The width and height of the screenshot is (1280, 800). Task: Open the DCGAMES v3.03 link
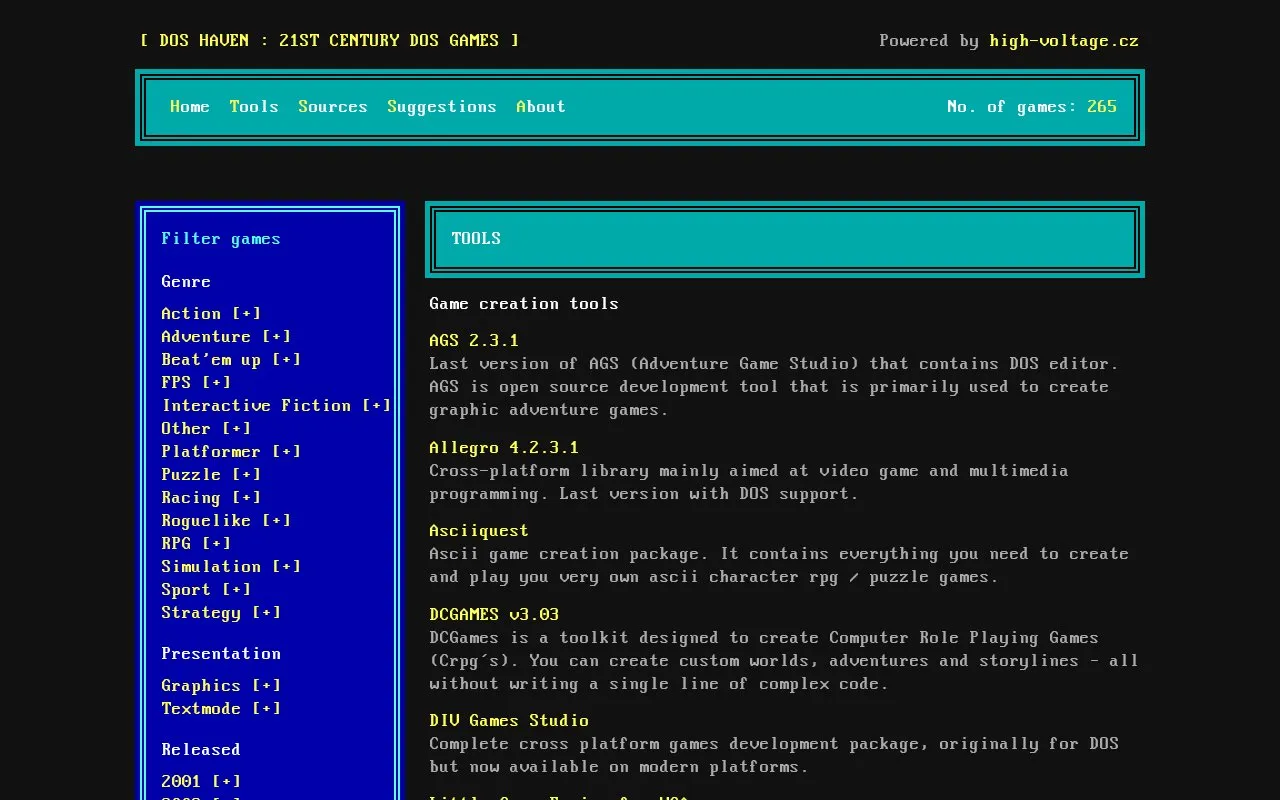pos(494,614)
